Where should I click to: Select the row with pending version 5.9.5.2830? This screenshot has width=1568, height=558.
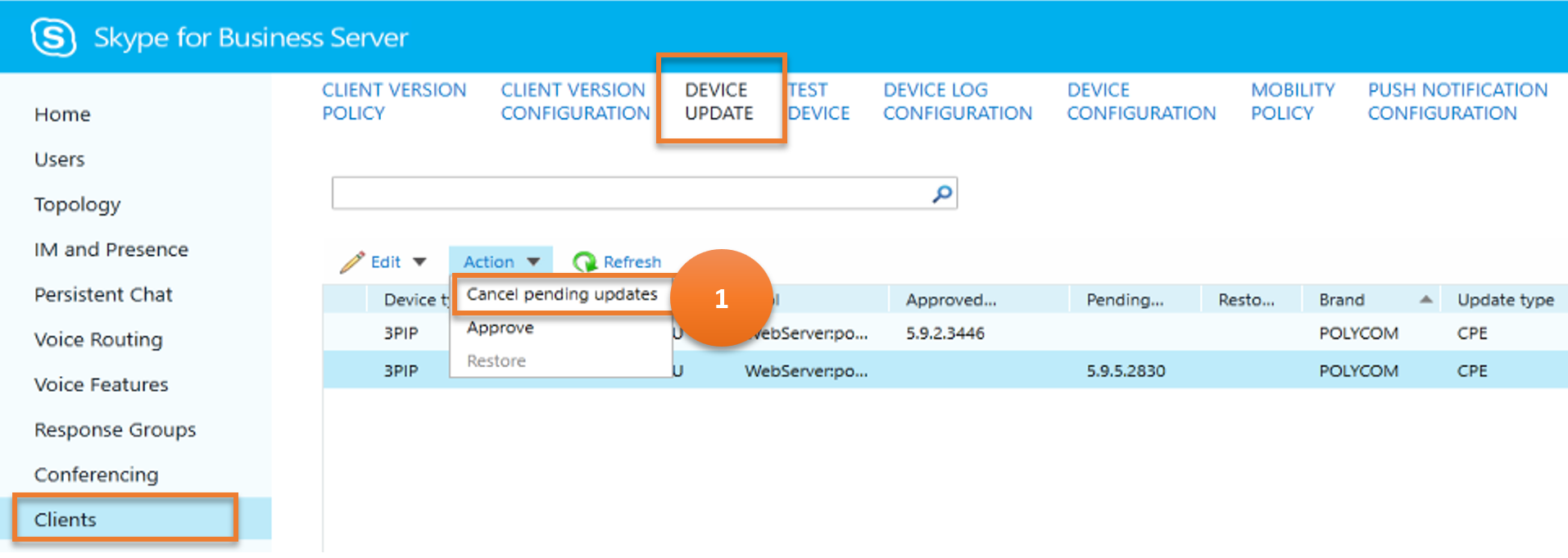pos(945,370)
